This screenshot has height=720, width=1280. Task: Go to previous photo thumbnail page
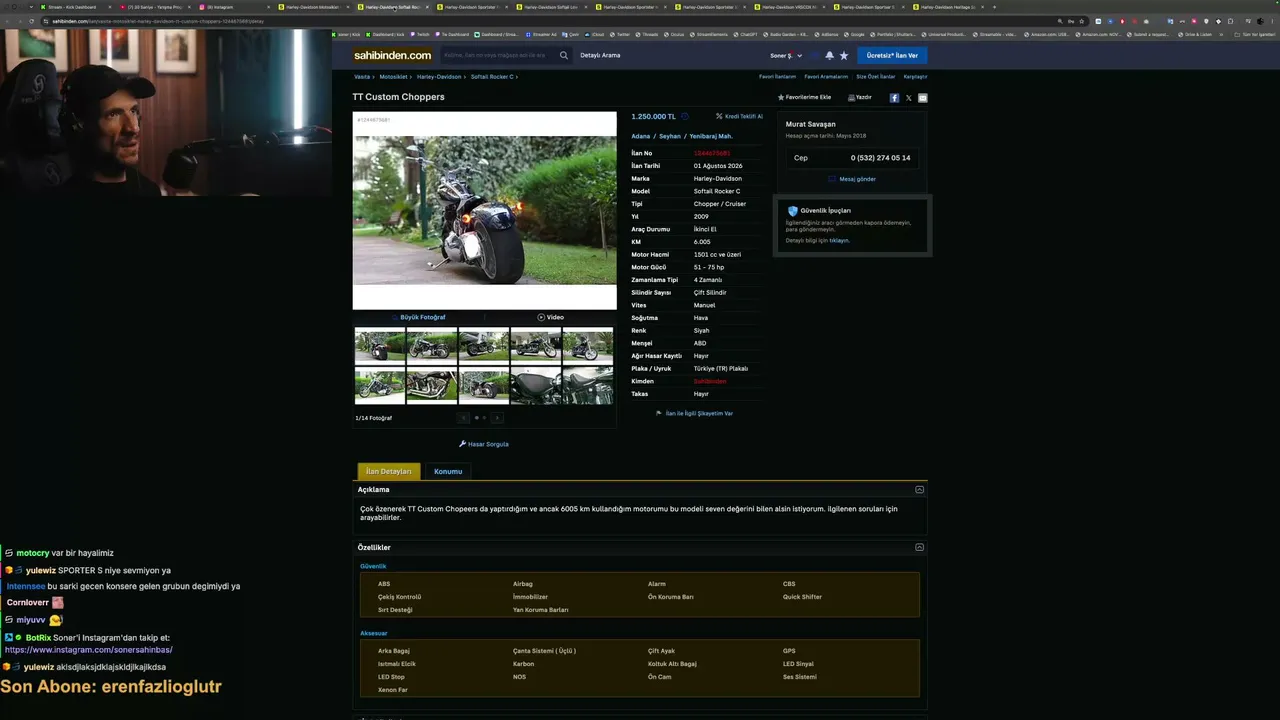(x=464, y=418)
